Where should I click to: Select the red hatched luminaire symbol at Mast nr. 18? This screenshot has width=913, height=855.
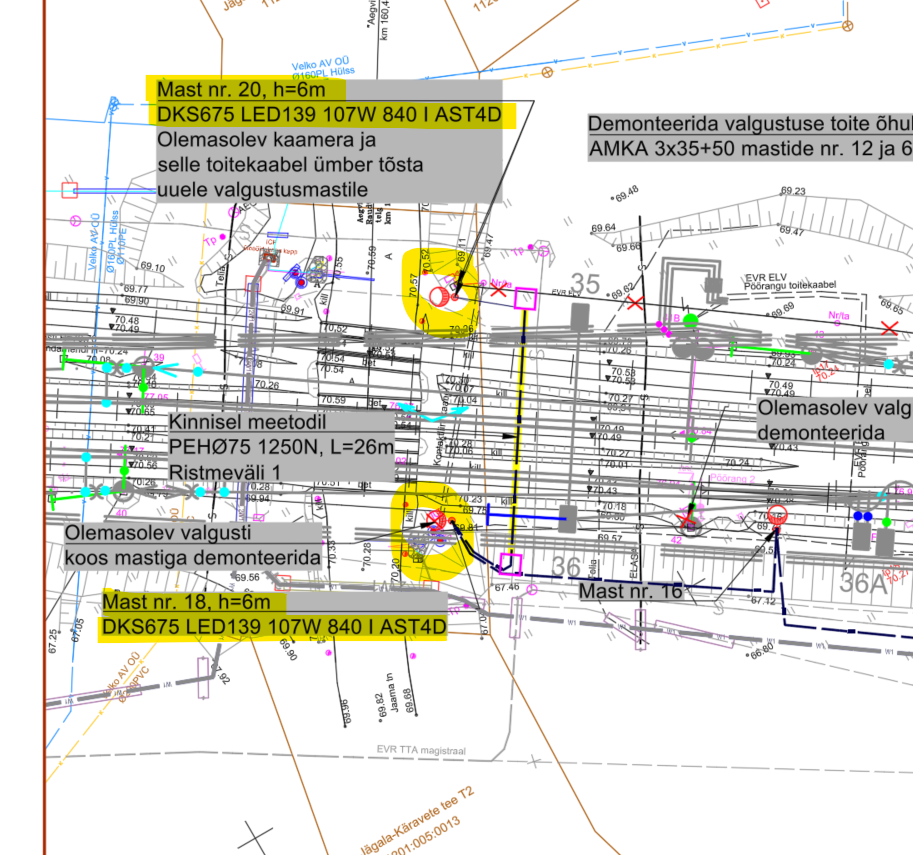coord(434,519)
